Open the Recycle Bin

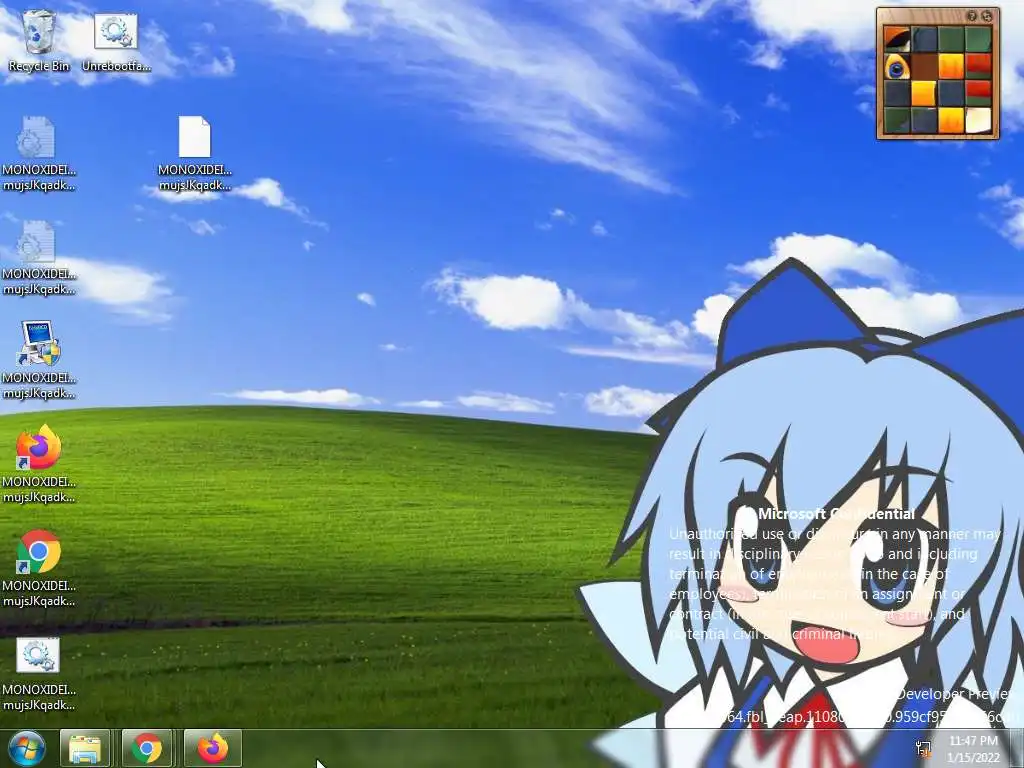(39, 31)
